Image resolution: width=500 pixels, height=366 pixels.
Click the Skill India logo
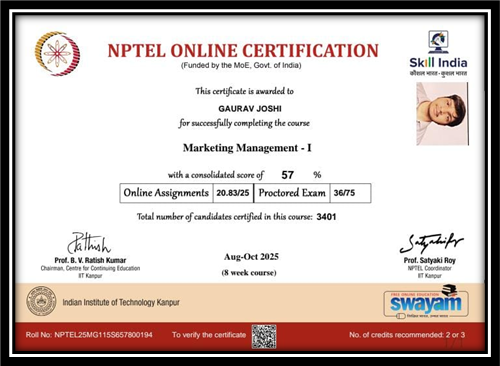(x=438, y=54)
